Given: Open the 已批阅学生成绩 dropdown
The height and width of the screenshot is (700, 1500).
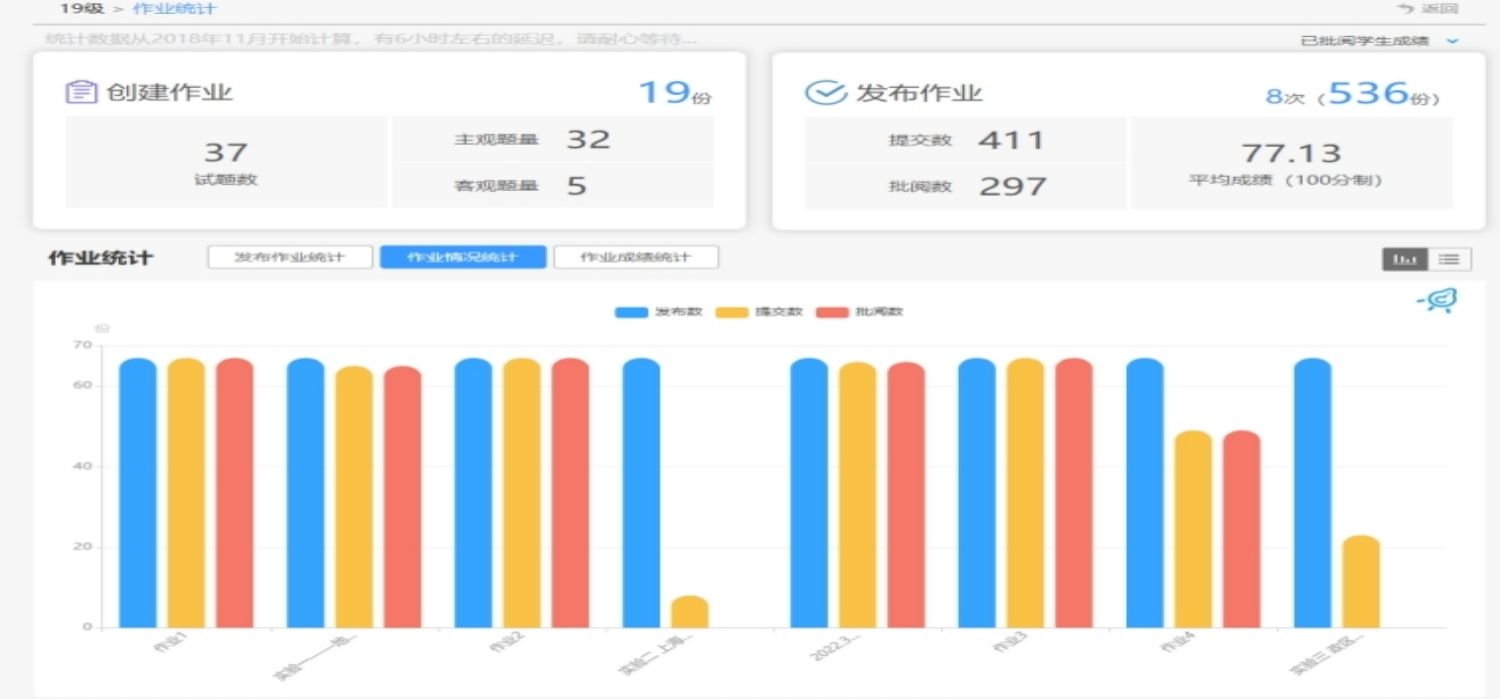Looking at the screenshot, I should (x=1364, y=41).
